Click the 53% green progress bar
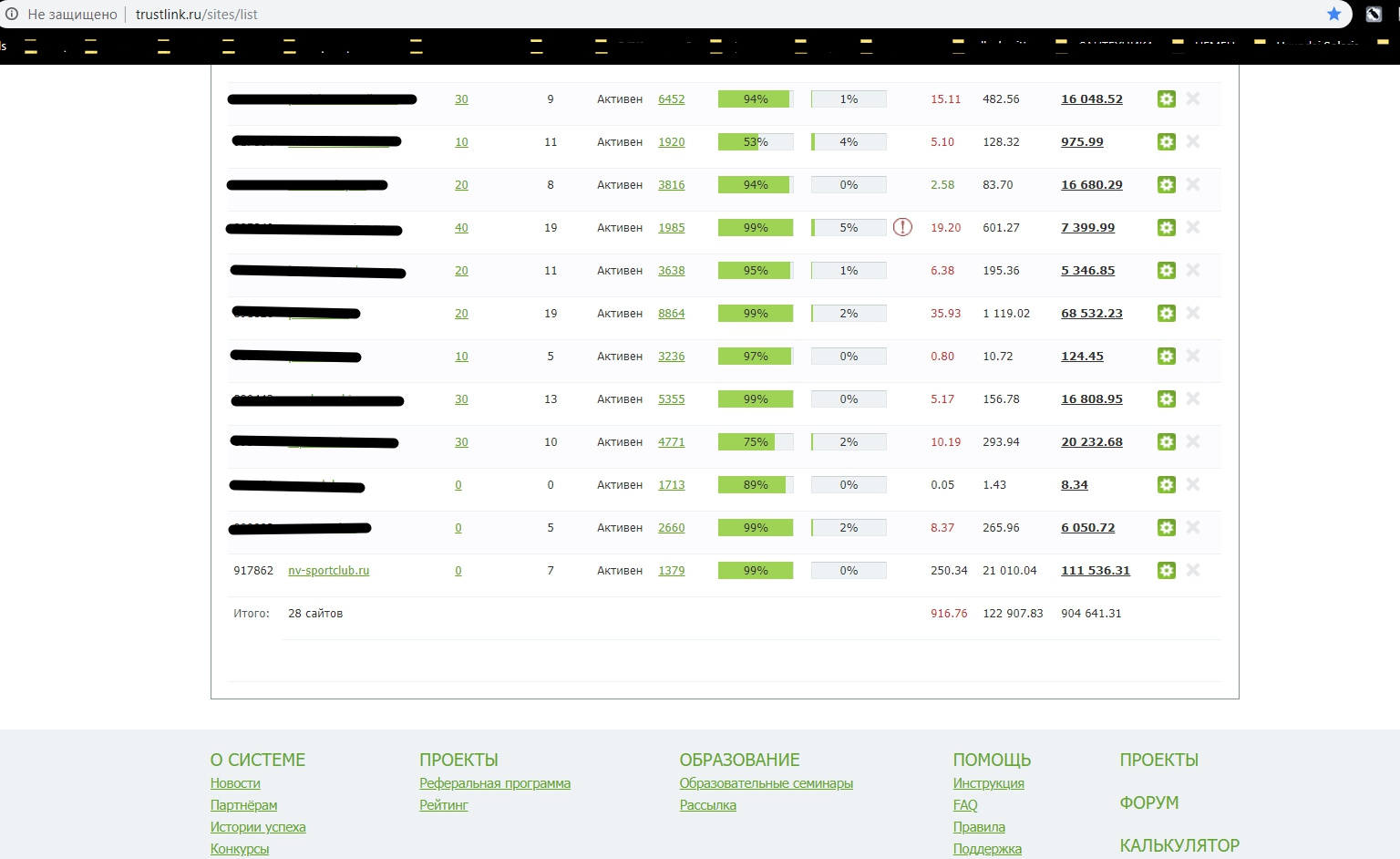Image resolution: width=1400 pixels, height=859 pixels. 756,141
